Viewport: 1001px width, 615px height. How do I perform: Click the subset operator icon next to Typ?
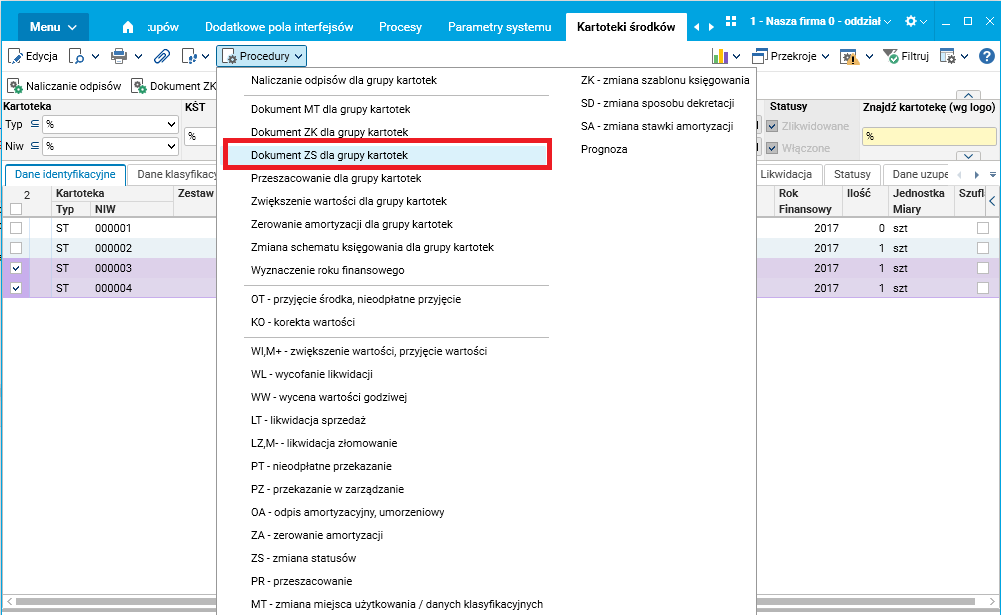34,124
